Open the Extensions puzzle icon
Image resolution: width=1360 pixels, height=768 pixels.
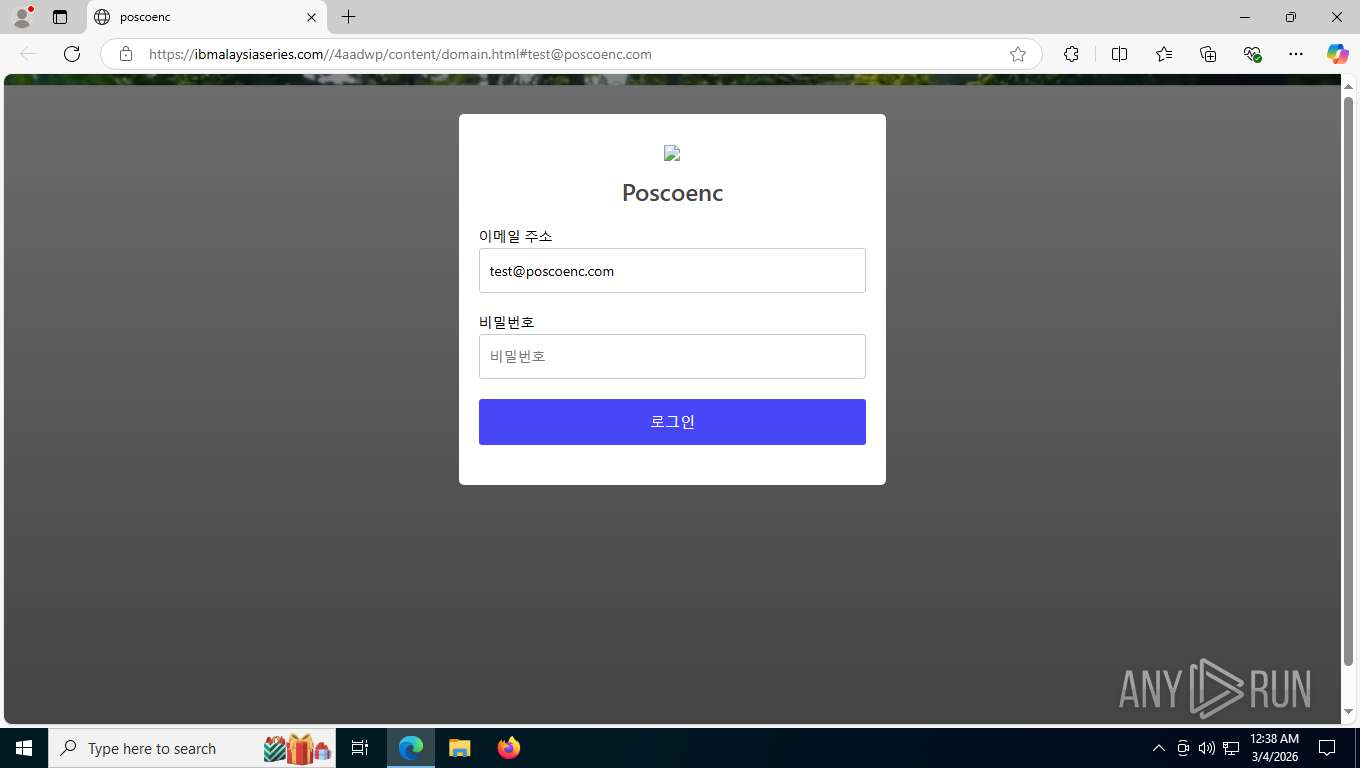click(x=1071, y=54)
